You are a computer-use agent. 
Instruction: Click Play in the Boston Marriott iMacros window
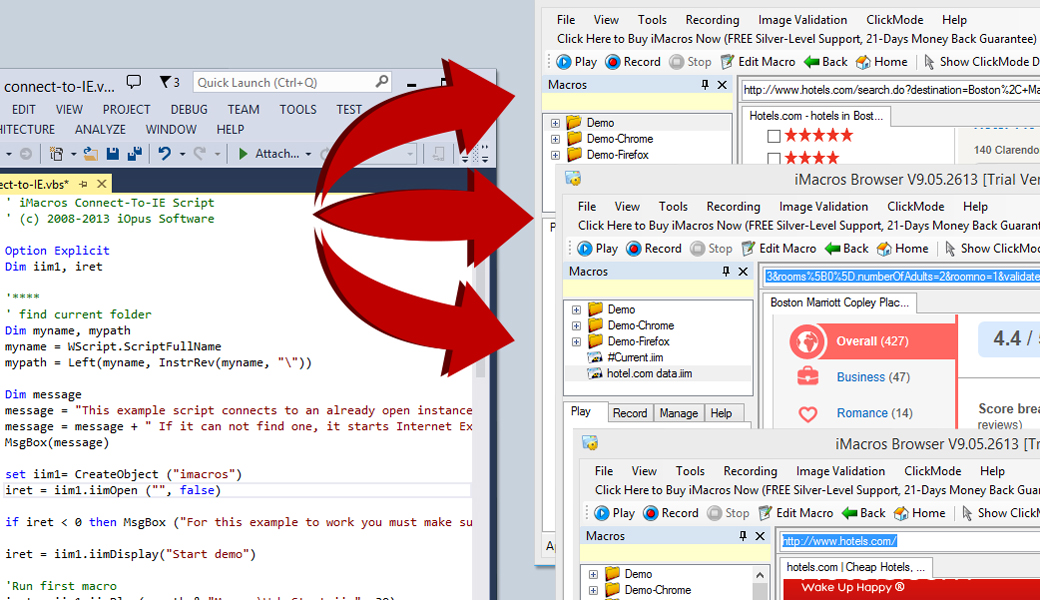[x=598, y=249]
